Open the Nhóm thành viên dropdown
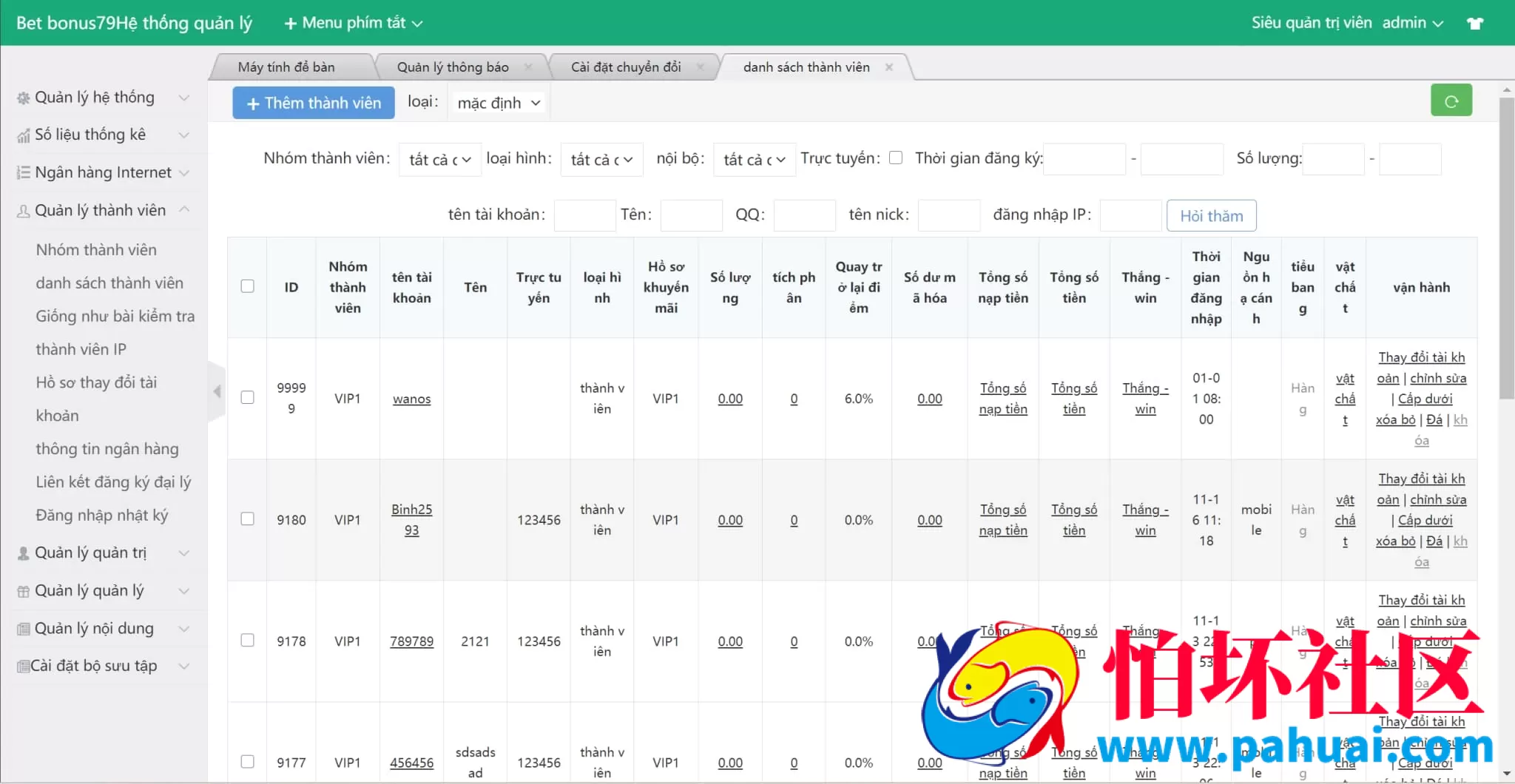The image size is (1515, 784). (x=439, y=160)
